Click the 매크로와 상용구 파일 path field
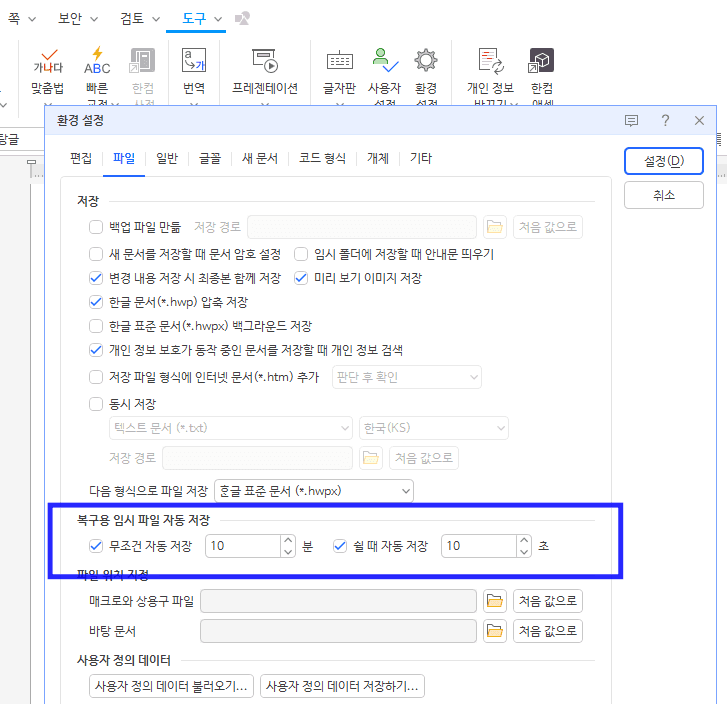This screenshot has width=727, height=704. click(338, 602)
